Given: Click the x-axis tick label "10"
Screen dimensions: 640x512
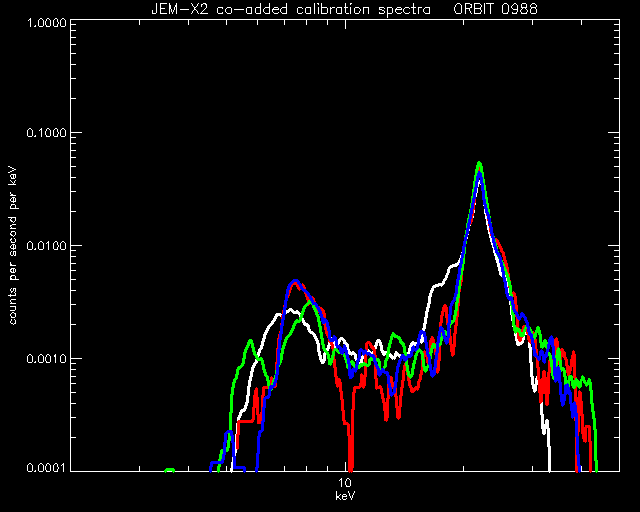Looking at the screenshot, I should pyautogui.click(x=345, y=483).
